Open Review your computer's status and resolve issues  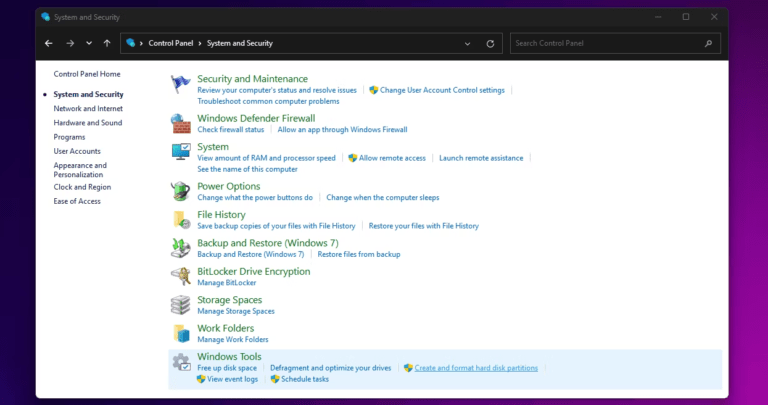277,90
